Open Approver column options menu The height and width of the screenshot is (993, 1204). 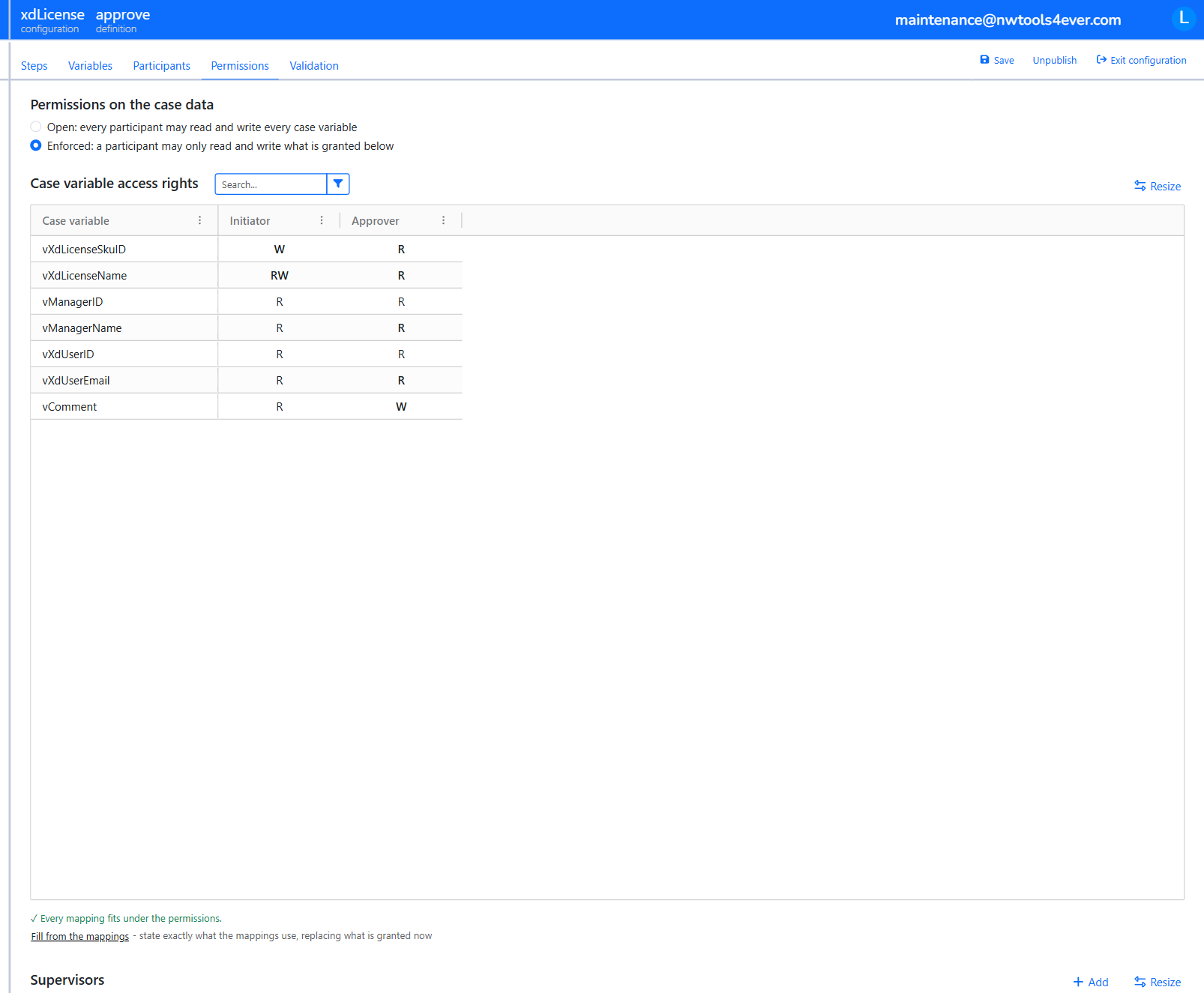pos(443,220)
